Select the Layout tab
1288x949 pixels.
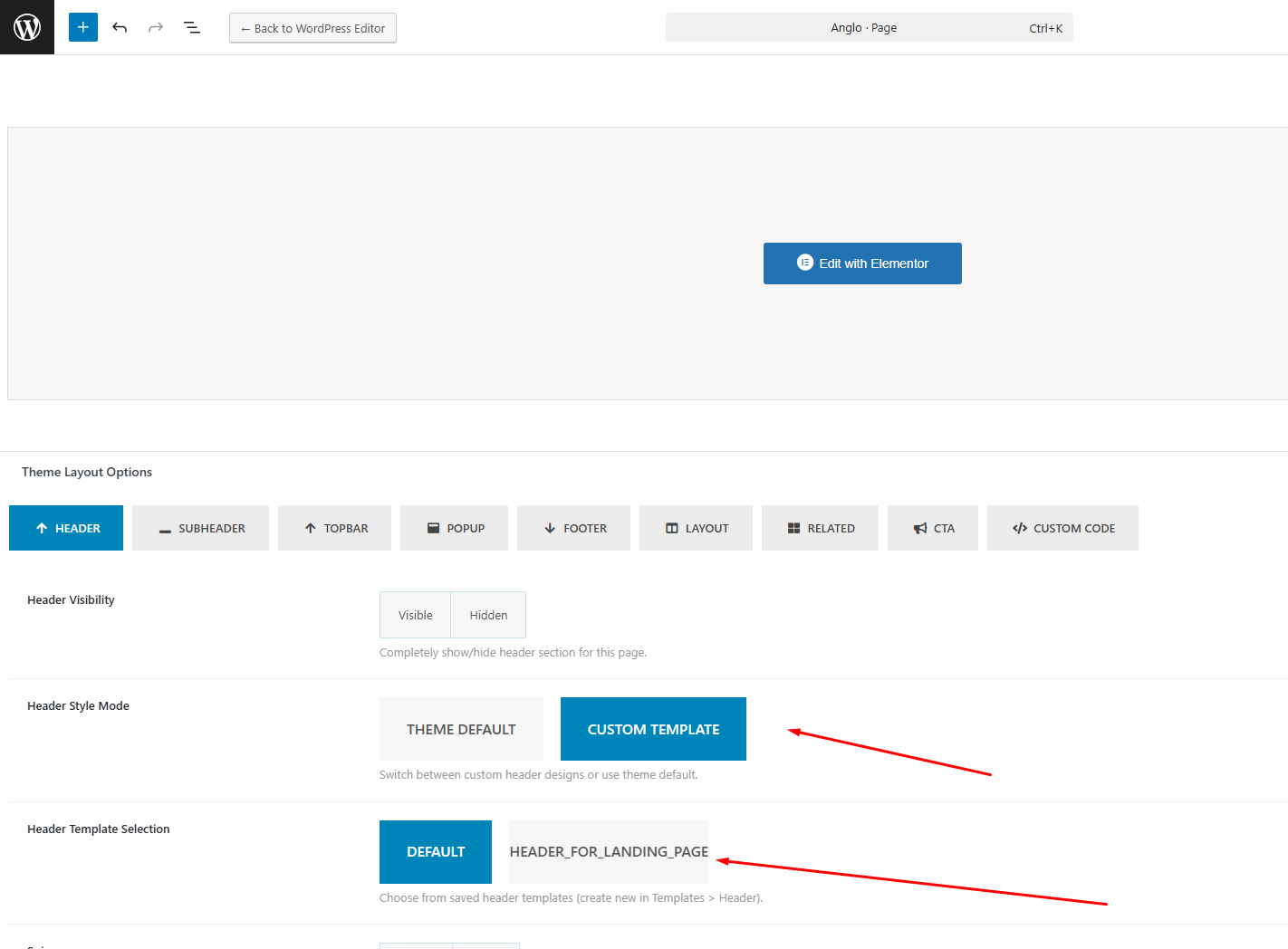point(696,528)
